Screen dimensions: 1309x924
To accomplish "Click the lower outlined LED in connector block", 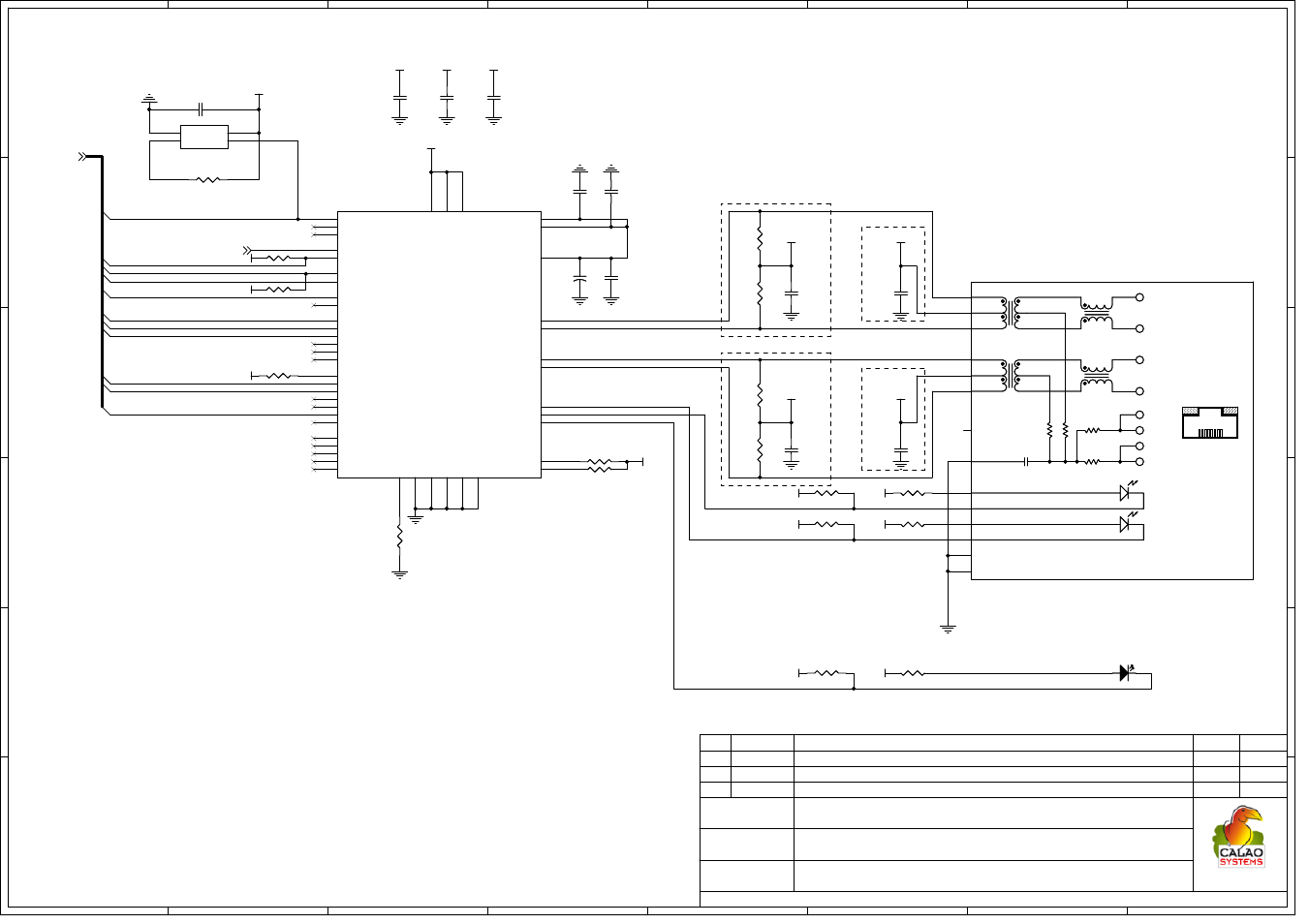I will [1126, 524].
